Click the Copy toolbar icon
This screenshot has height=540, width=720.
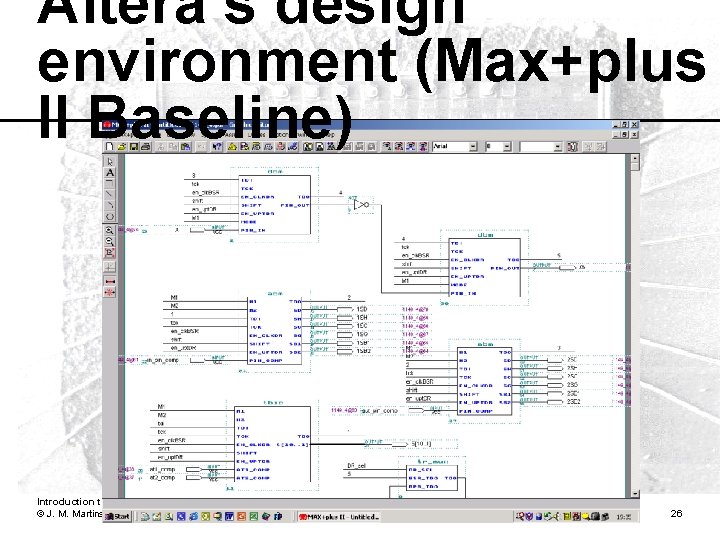coord(172,146)
